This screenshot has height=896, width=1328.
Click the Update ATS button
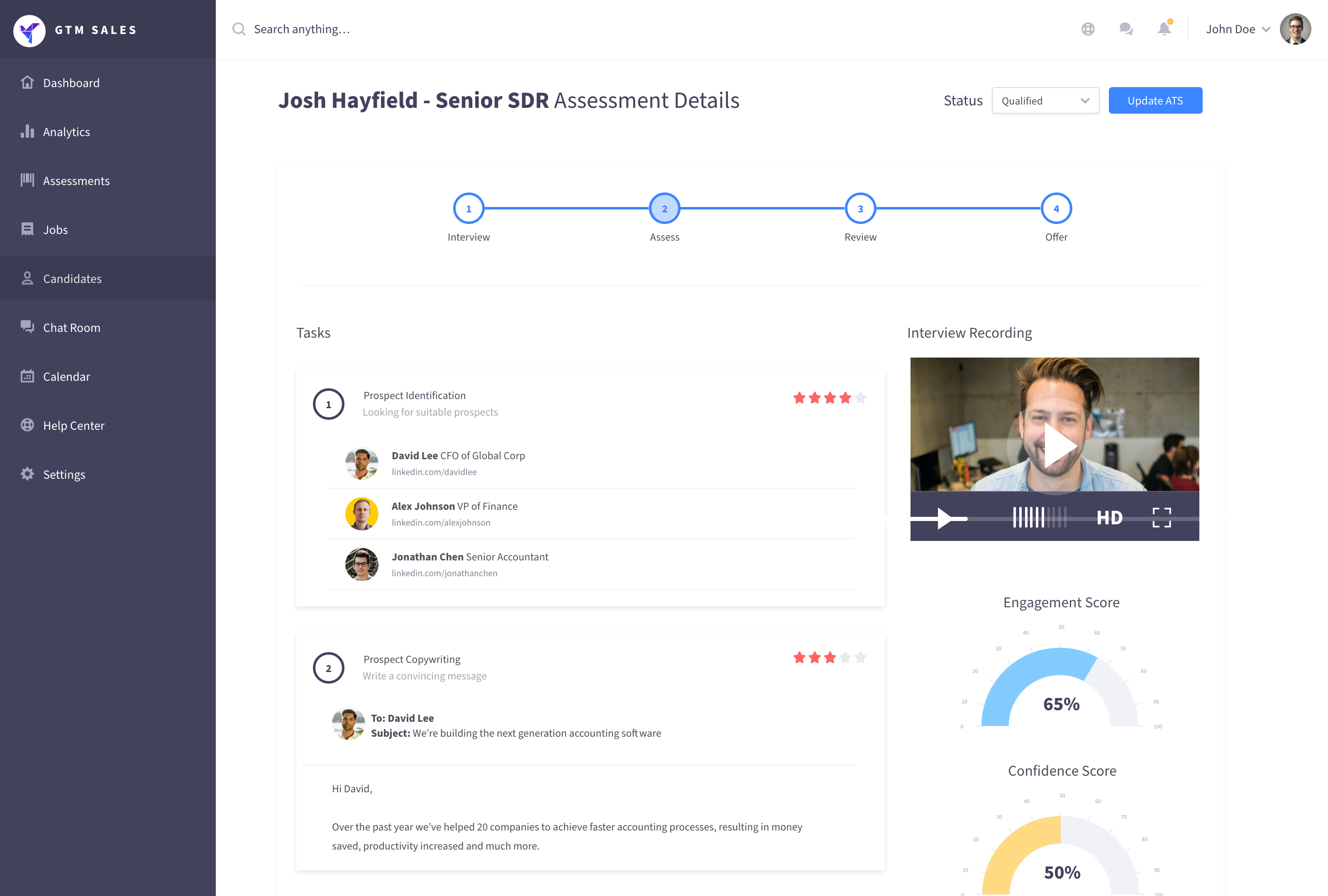[1155, 100]
